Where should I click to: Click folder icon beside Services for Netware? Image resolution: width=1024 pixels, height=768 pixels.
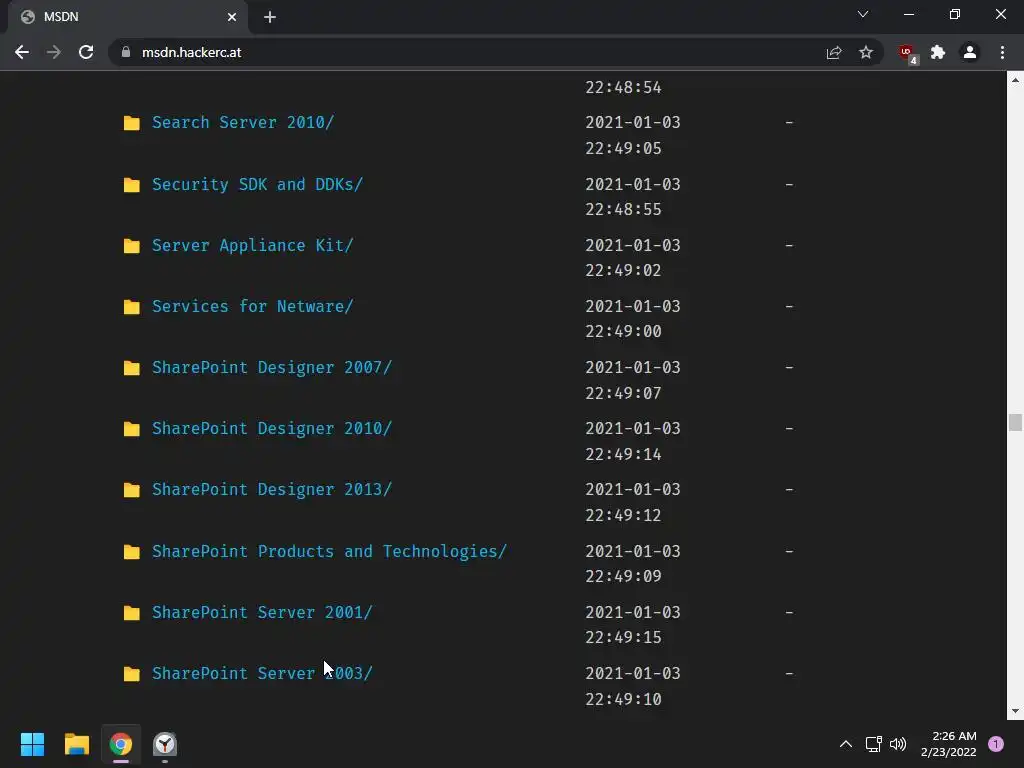point(132,307)
